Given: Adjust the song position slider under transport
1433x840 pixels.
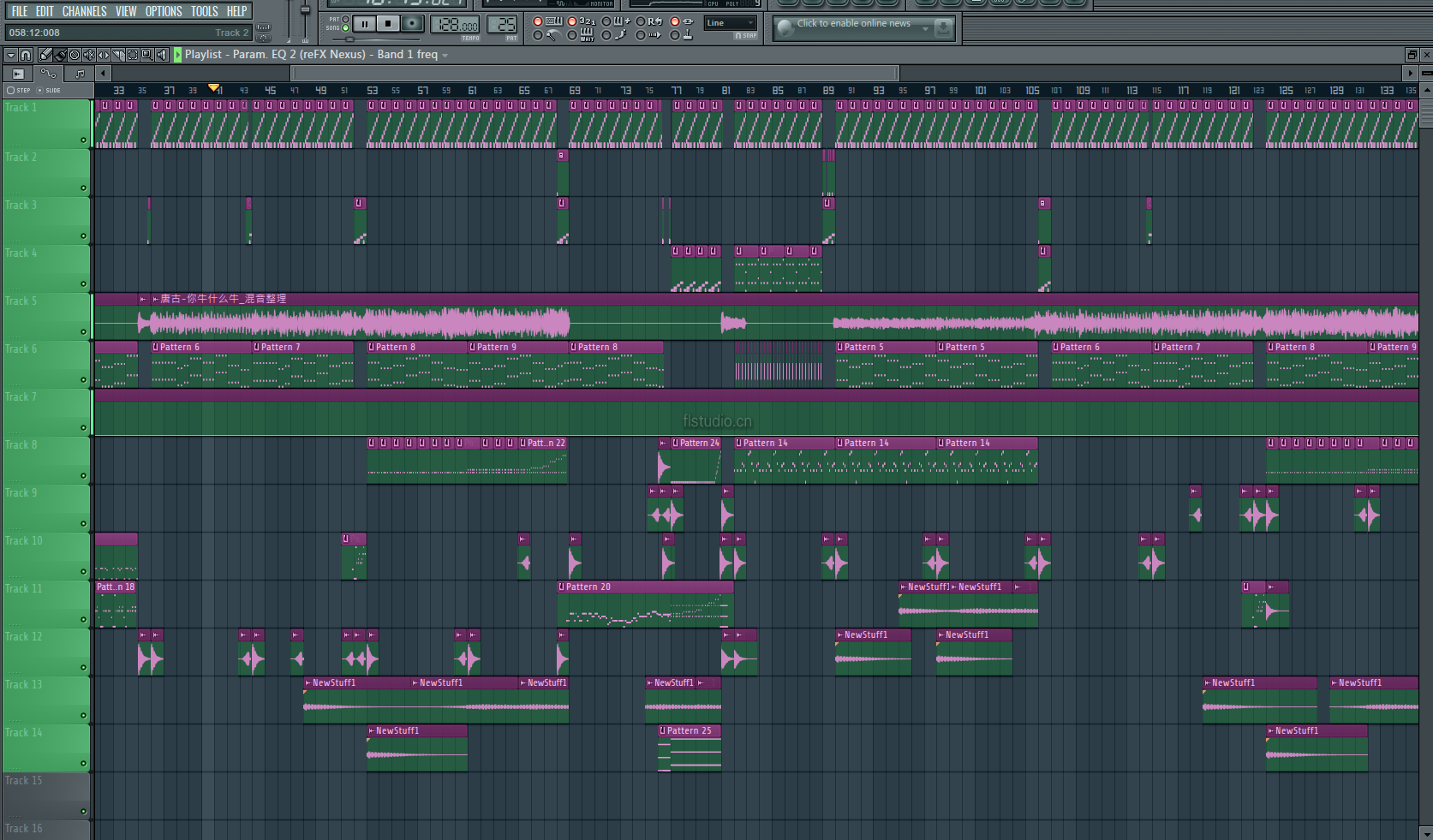Looking at the screenshot, I should (349, 39).
